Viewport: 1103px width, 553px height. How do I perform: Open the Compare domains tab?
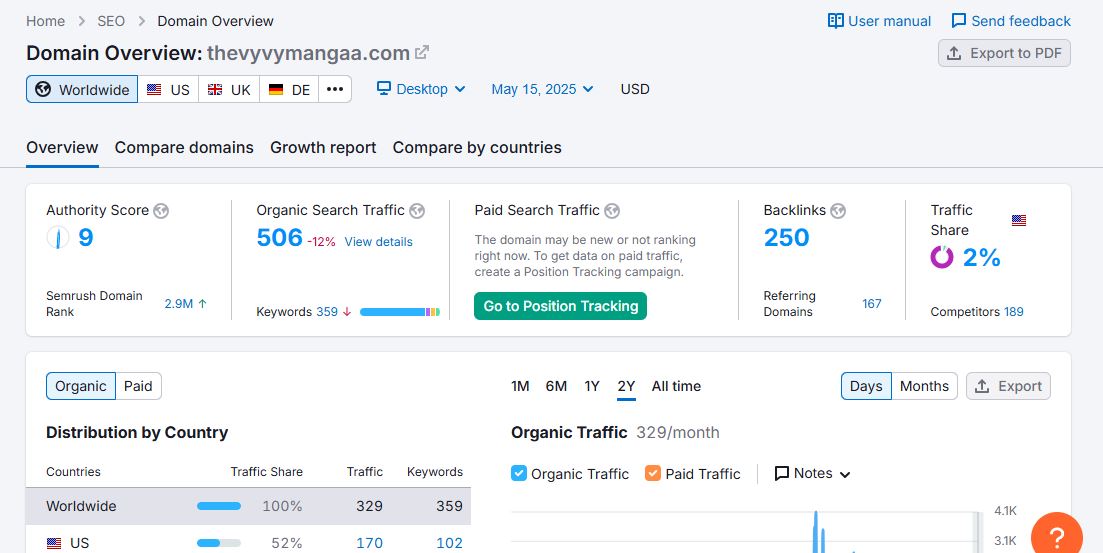[x=184, y=148]
